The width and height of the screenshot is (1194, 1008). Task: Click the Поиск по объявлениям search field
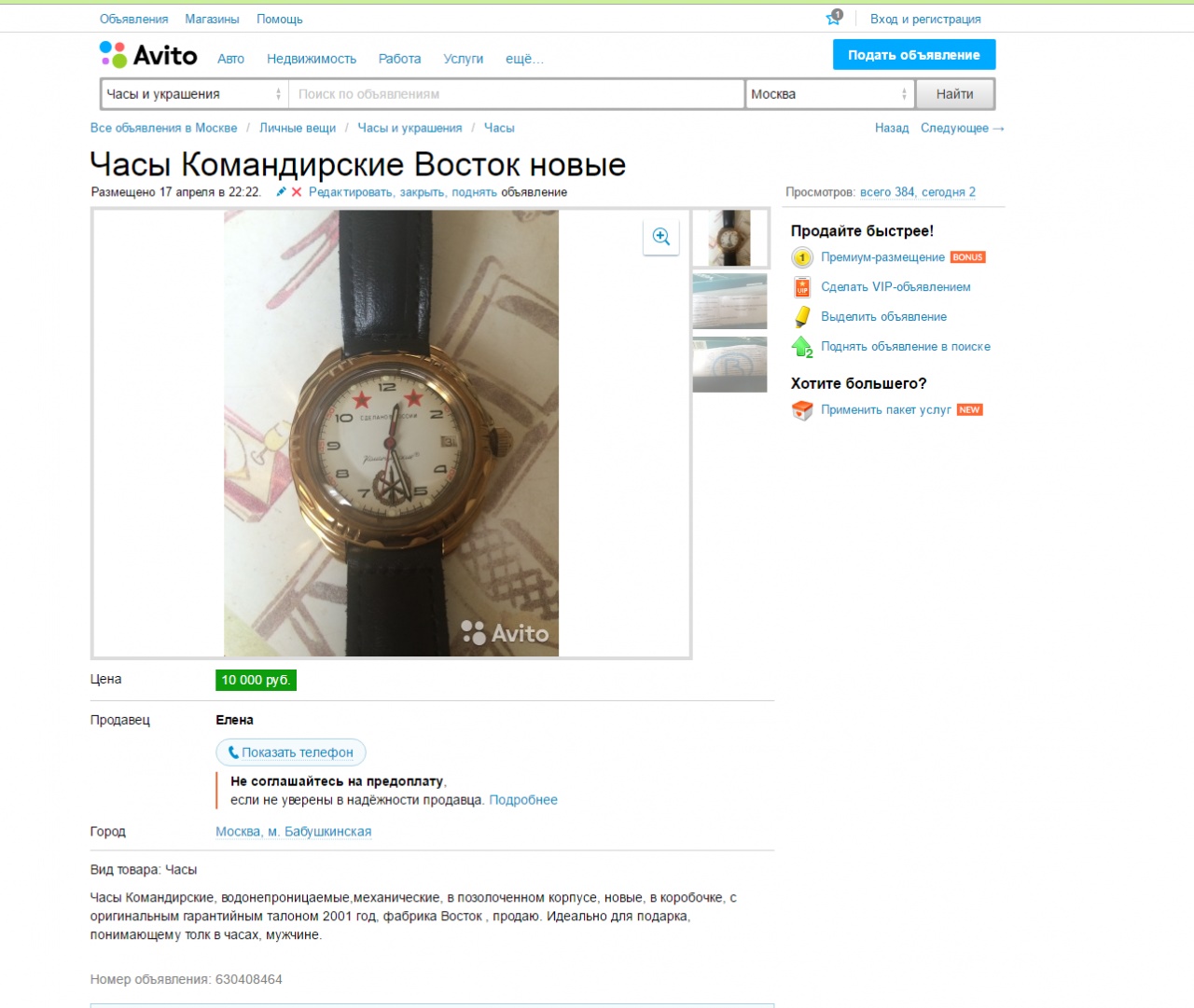[x=516, y=94]
